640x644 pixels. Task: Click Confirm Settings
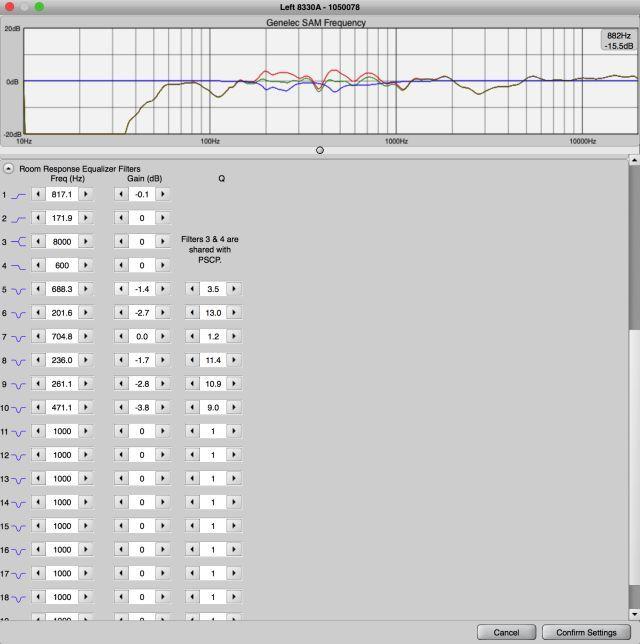coord(586,632)
